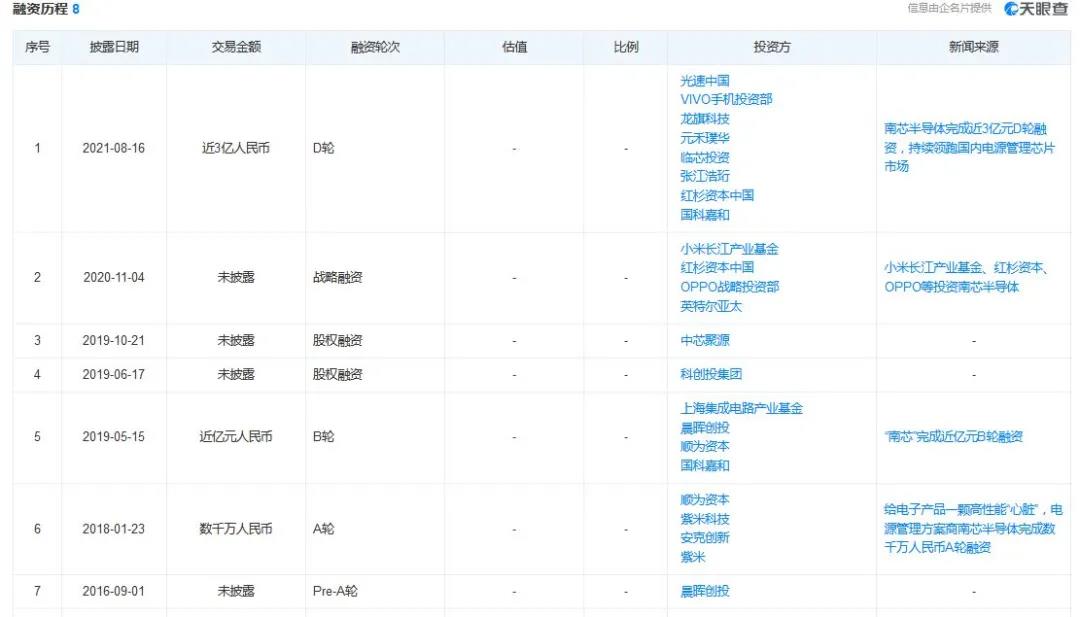This screenshot has height=617, width=1080.
Task: Click the amount 数千万人民币
Action: (x=236, y=529)
